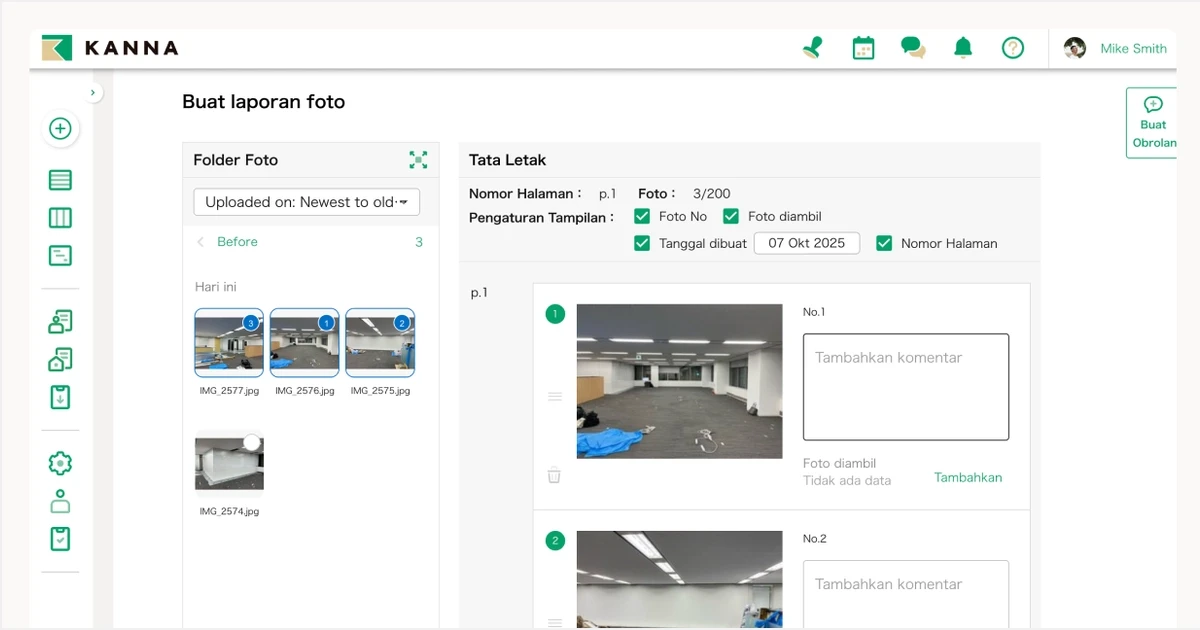Open the clipboard download sidebar icon
The width and height of the screenshot is (1200, 630).
(x=60, y=397)
